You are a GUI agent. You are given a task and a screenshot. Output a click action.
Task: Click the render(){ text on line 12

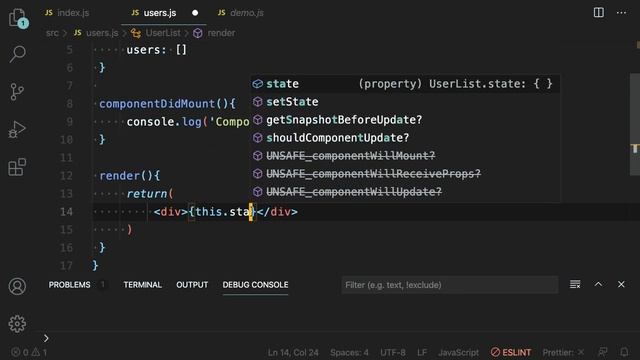[130, 176]
